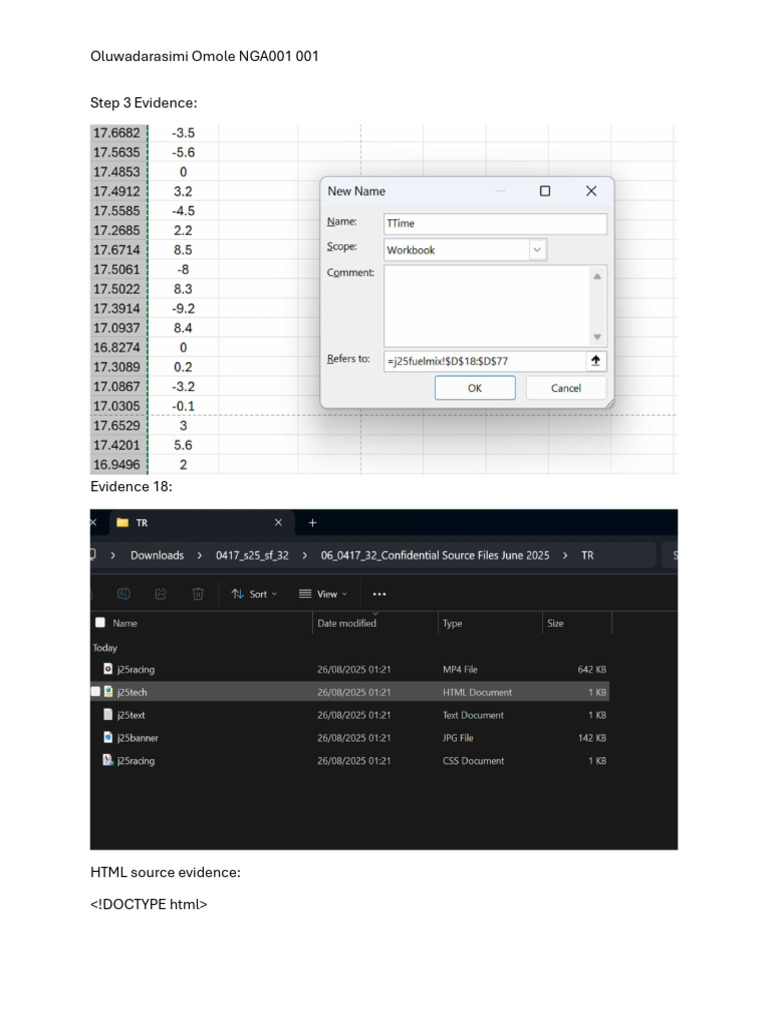Click the j25tech HTML file icon
Viewport: 768px width, 1024px height.
[108, 692]
